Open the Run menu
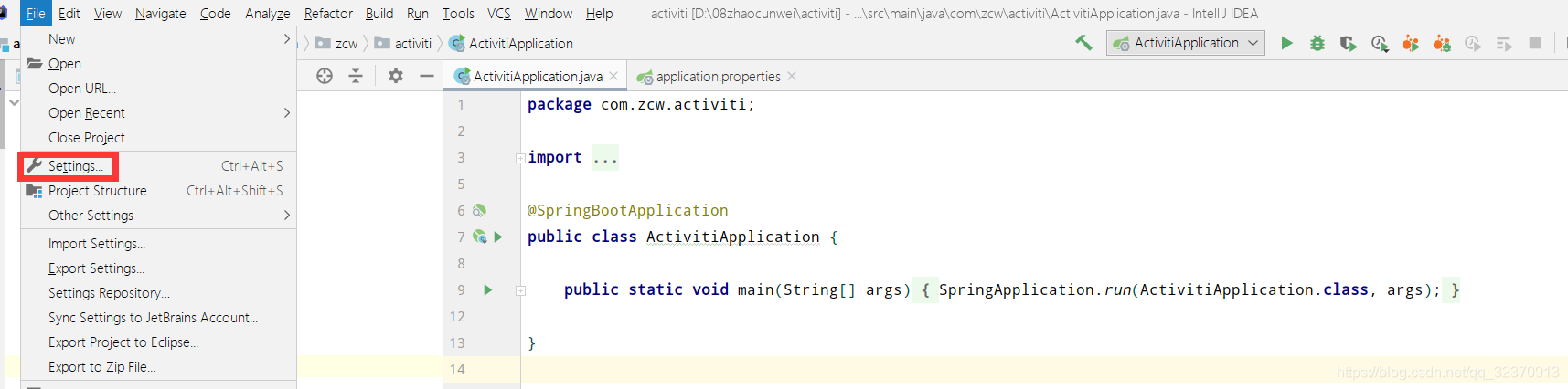This screenshot has height=389, width=1568. pyautogui.click(x=418, y=13)
